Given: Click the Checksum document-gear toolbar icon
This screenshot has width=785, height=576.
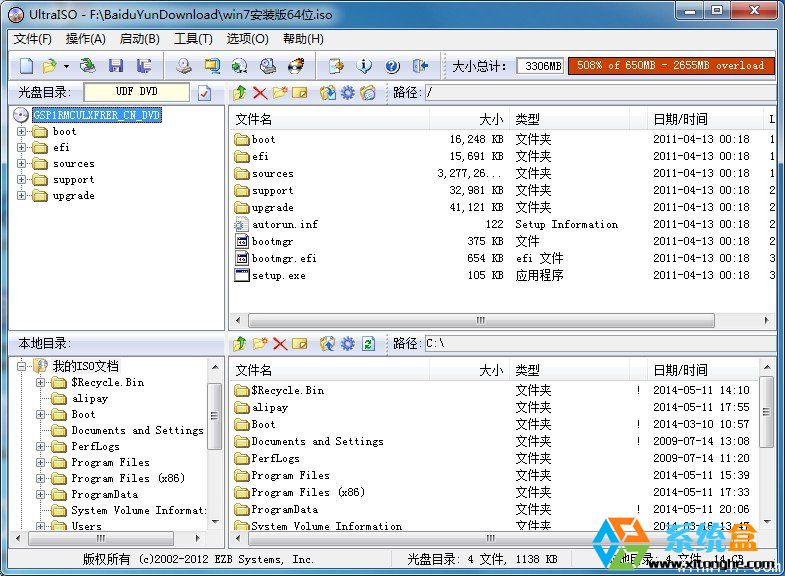Looking at the screenshot, I should point(336,66).
